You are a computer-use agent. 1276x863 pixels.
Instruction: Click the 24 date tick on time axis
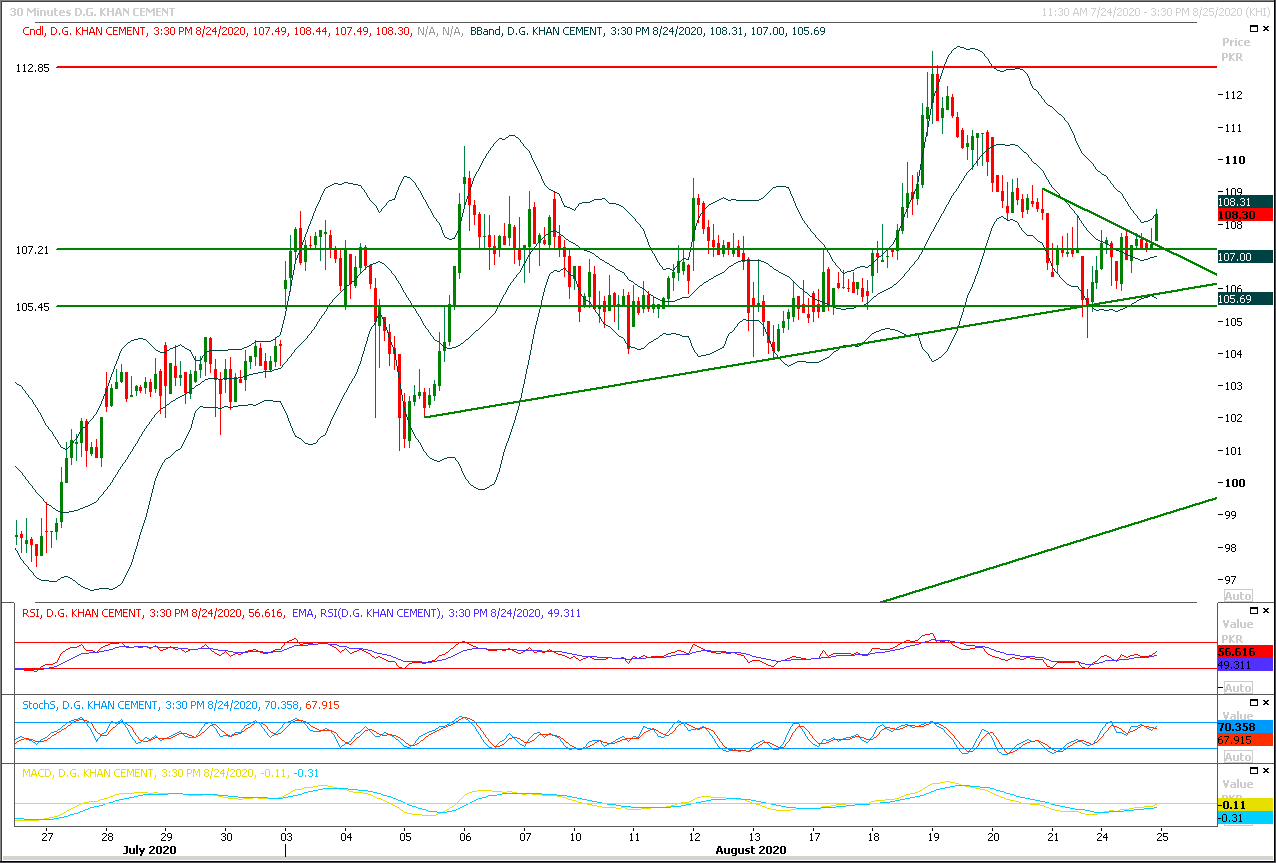(x=1101, y=836)
